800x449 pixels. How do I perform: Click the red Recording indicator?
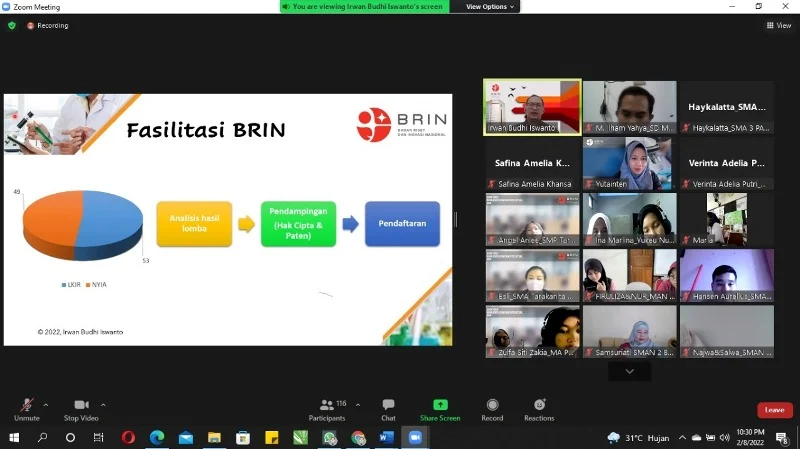pyautogui.click(x=47, y=26)
